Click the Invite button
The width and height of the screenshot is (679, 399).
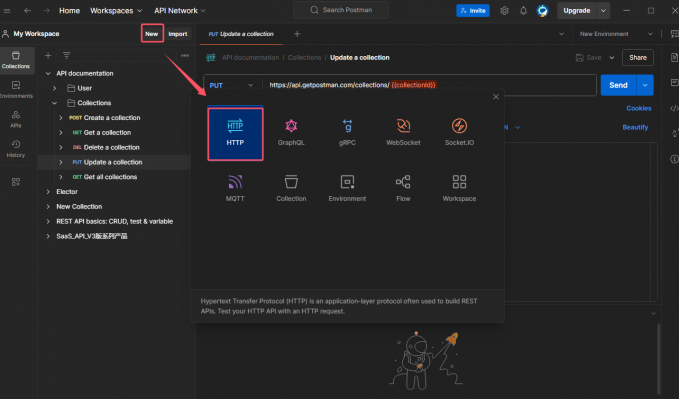(473, 11)
